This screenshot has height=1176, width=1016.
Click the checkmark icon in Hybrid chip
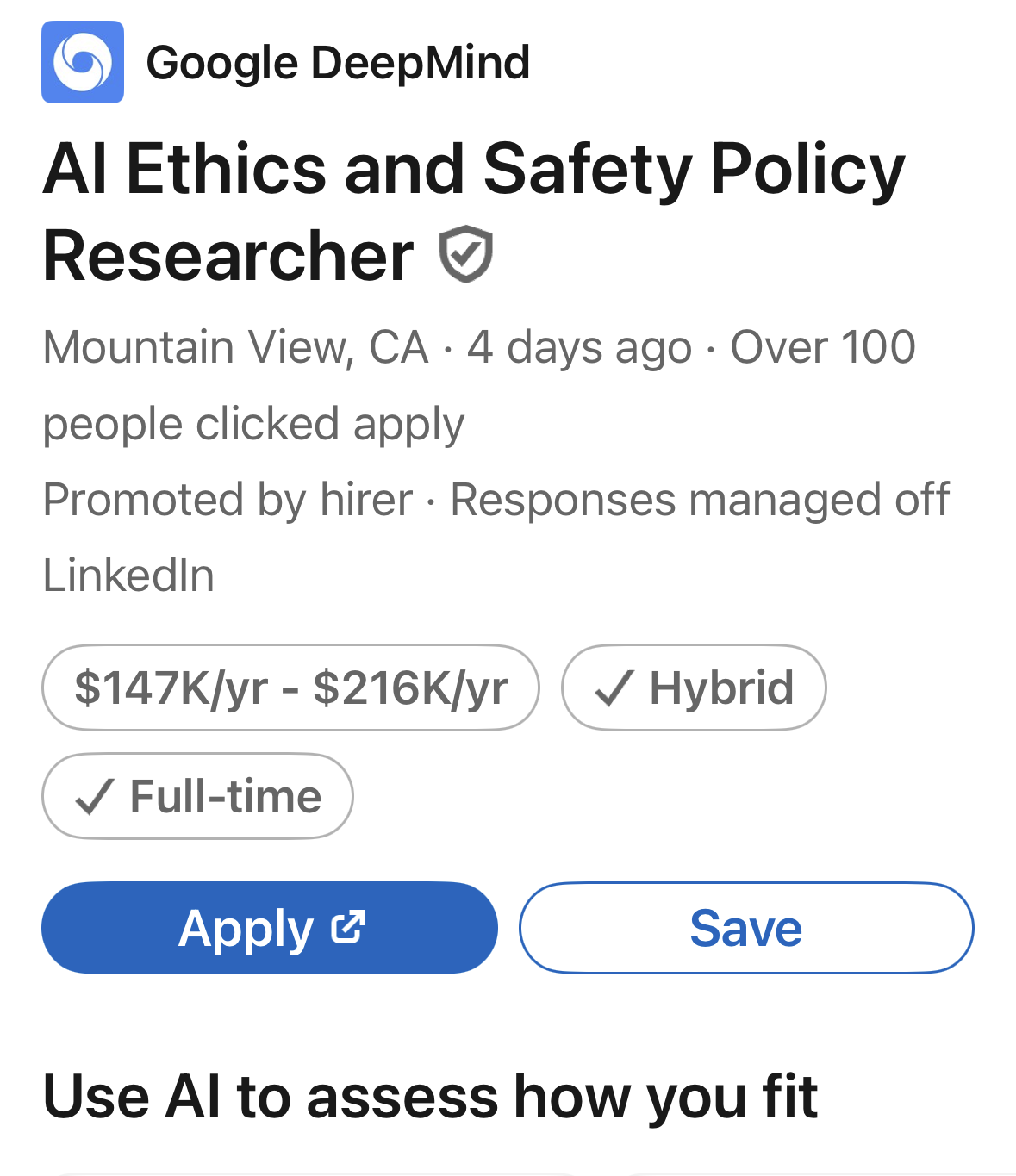coord(614,688)
